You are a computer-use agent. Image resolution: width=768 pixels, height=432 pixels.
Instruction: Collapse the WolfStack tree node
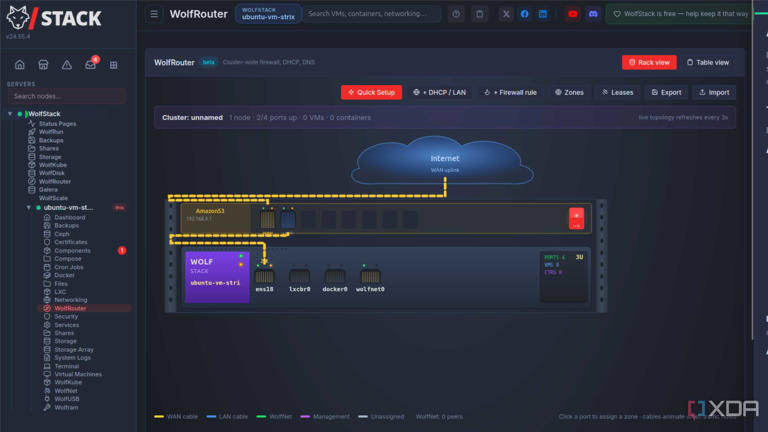tap(10, 114)
